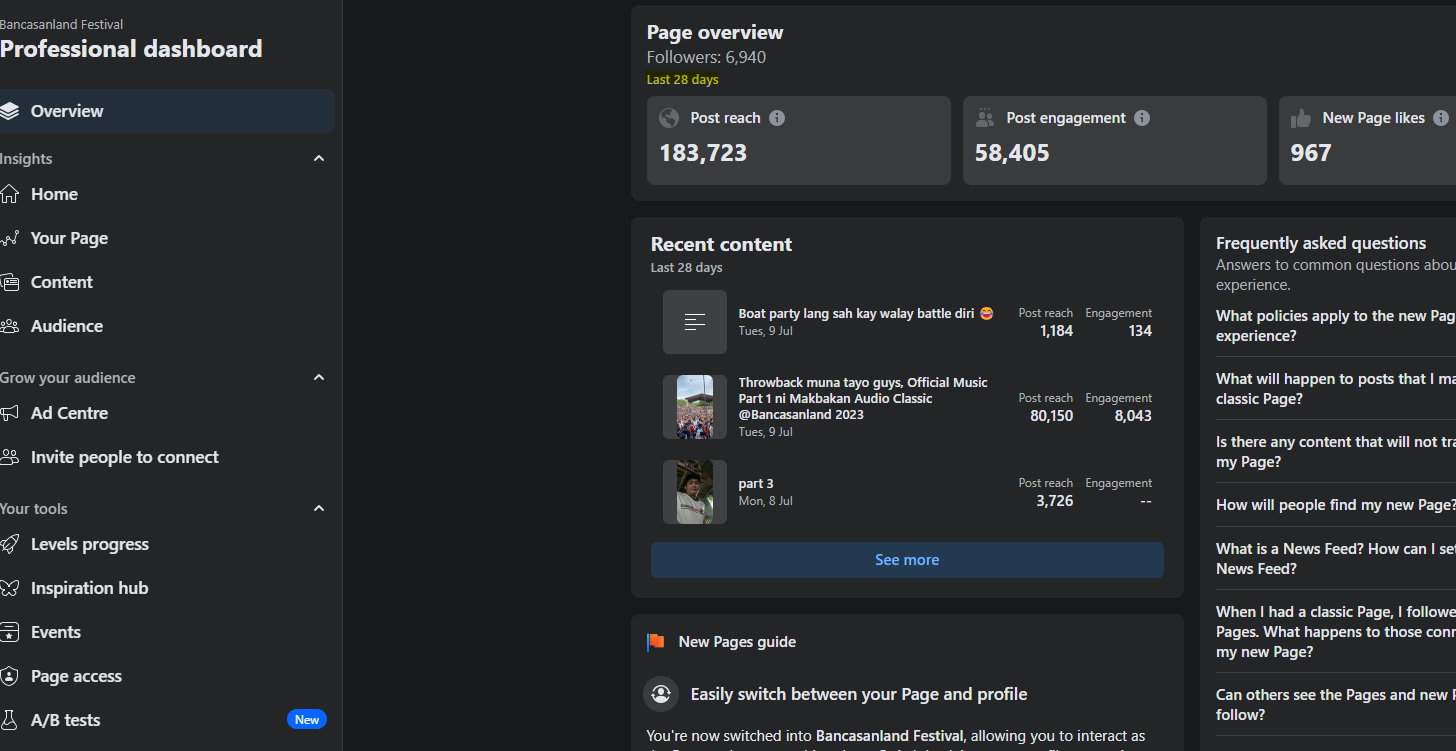This screenshot has height=751, width=1456.
Task: Open the Throwback Official Music post thumbnail
Action: 695,407
